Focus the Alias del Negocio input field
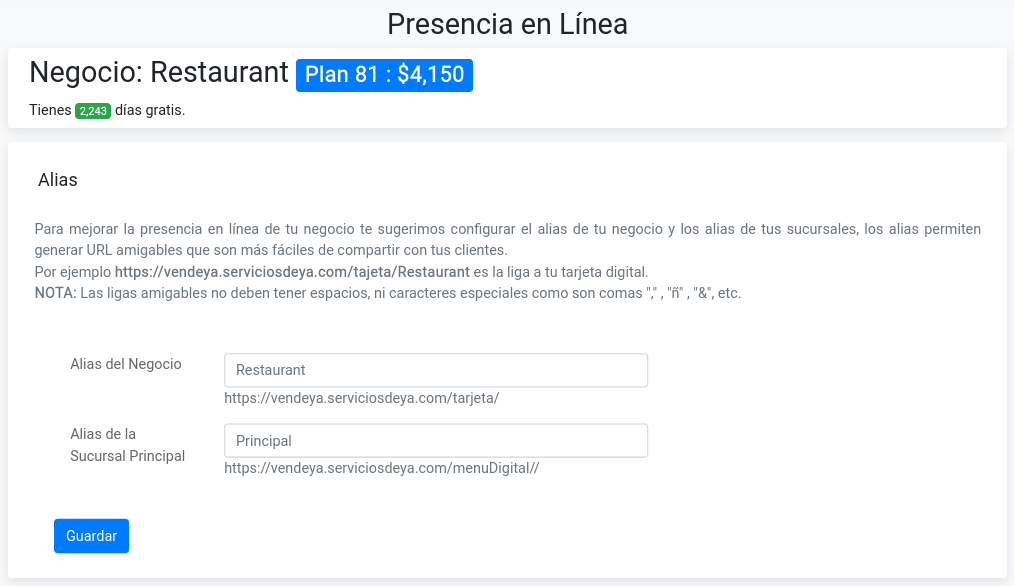 (x=436, y=370)
